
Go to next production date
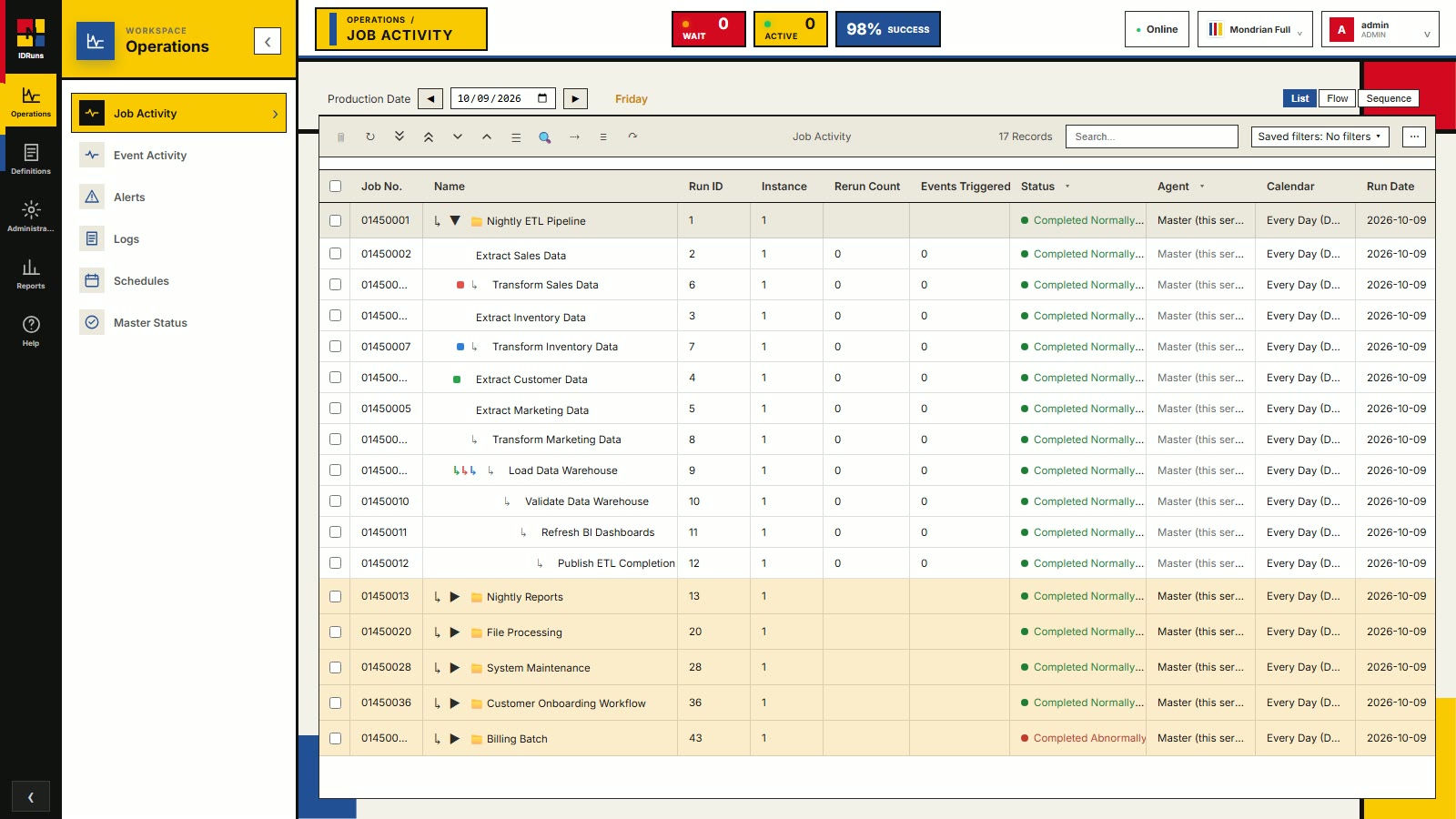pyautogui.click(x=575, y=98)
